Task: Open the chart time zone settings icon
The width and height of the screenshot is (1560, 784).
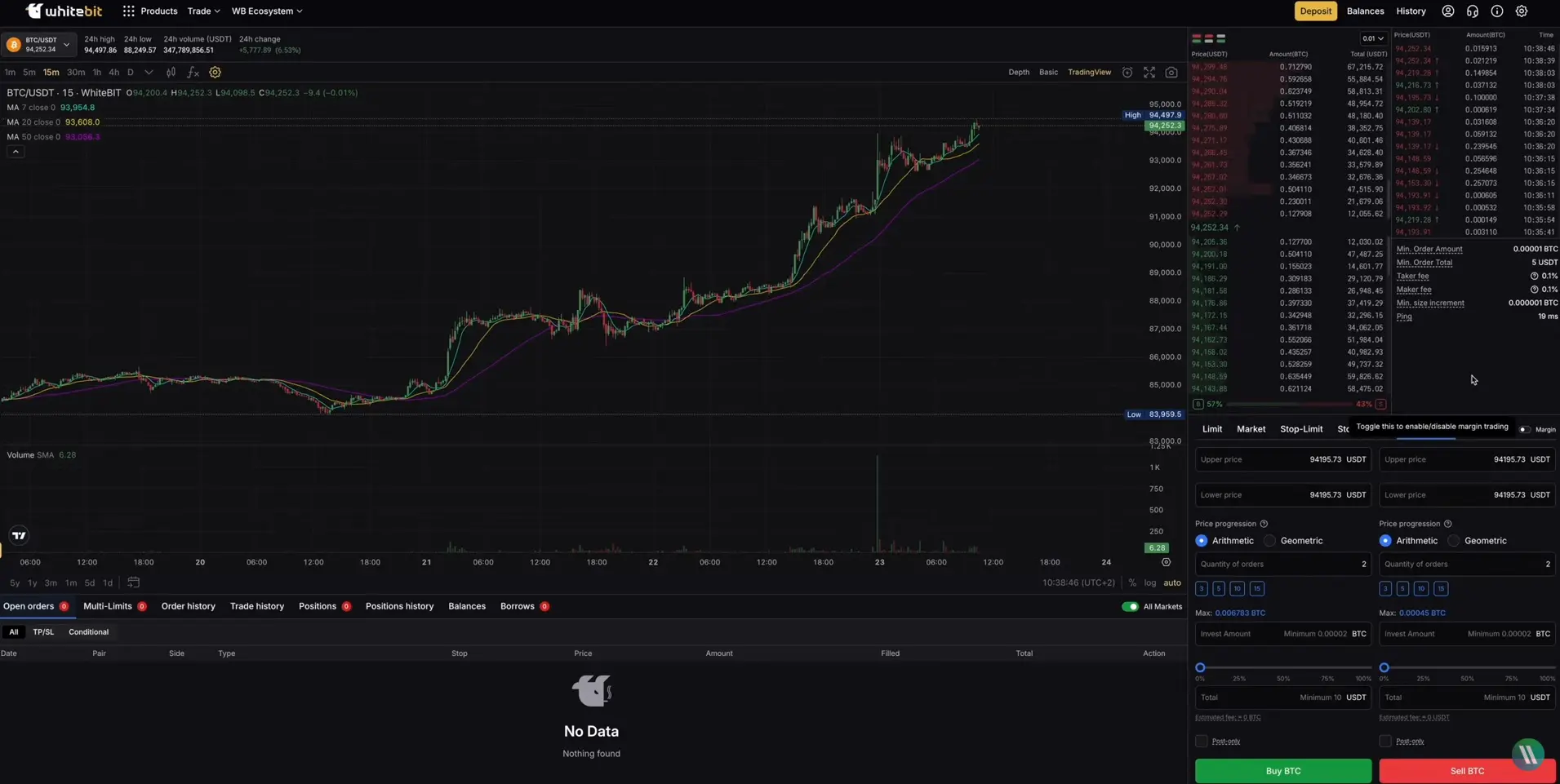Action: 1166,562
